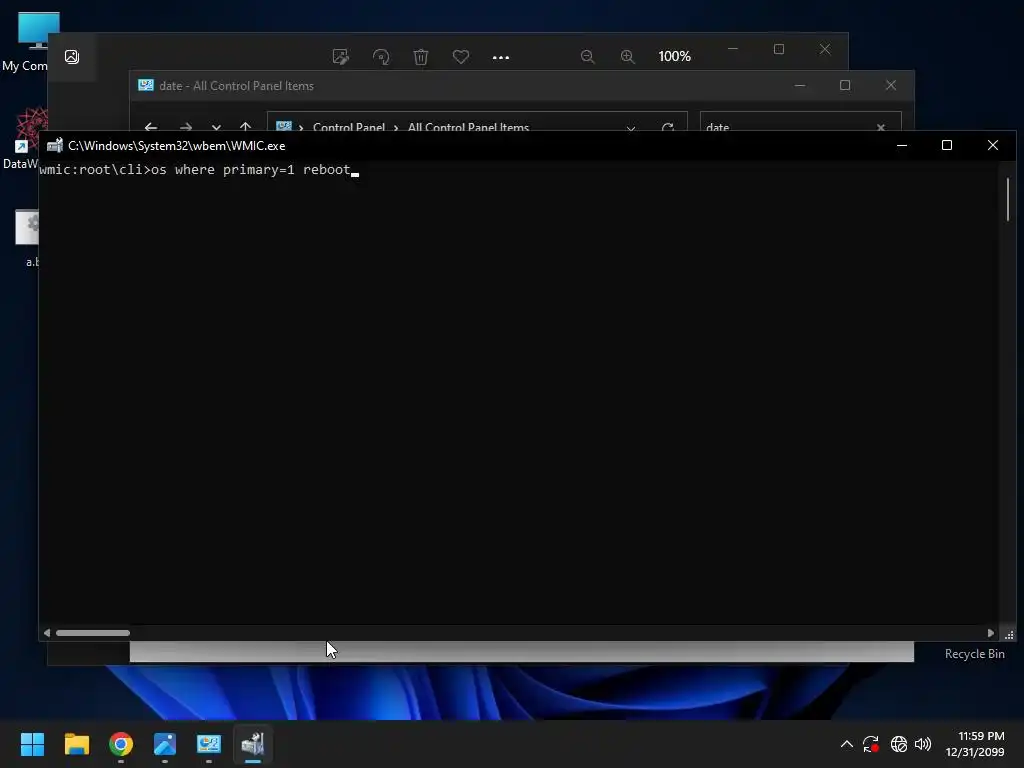Open File Explorer from the taskbar
Image resolution: width=1024 pixels, height=768 pixels.
(x=76, y=744)
